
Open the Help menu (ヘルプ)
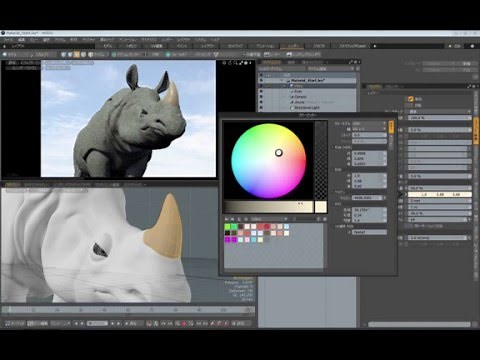point(216,40)
